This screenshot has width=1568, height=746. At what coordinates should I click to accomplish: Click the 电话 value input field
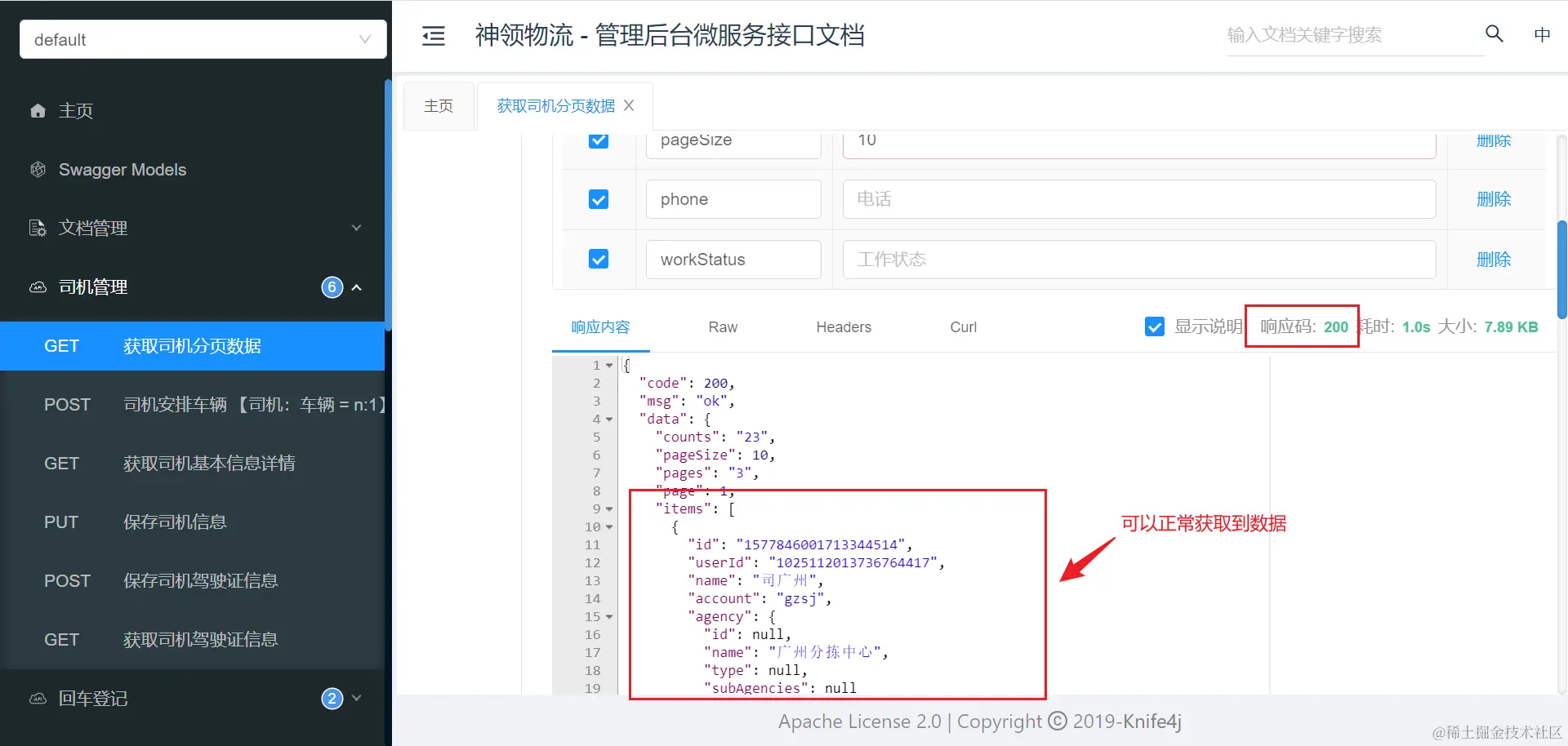pos(1139,199)
